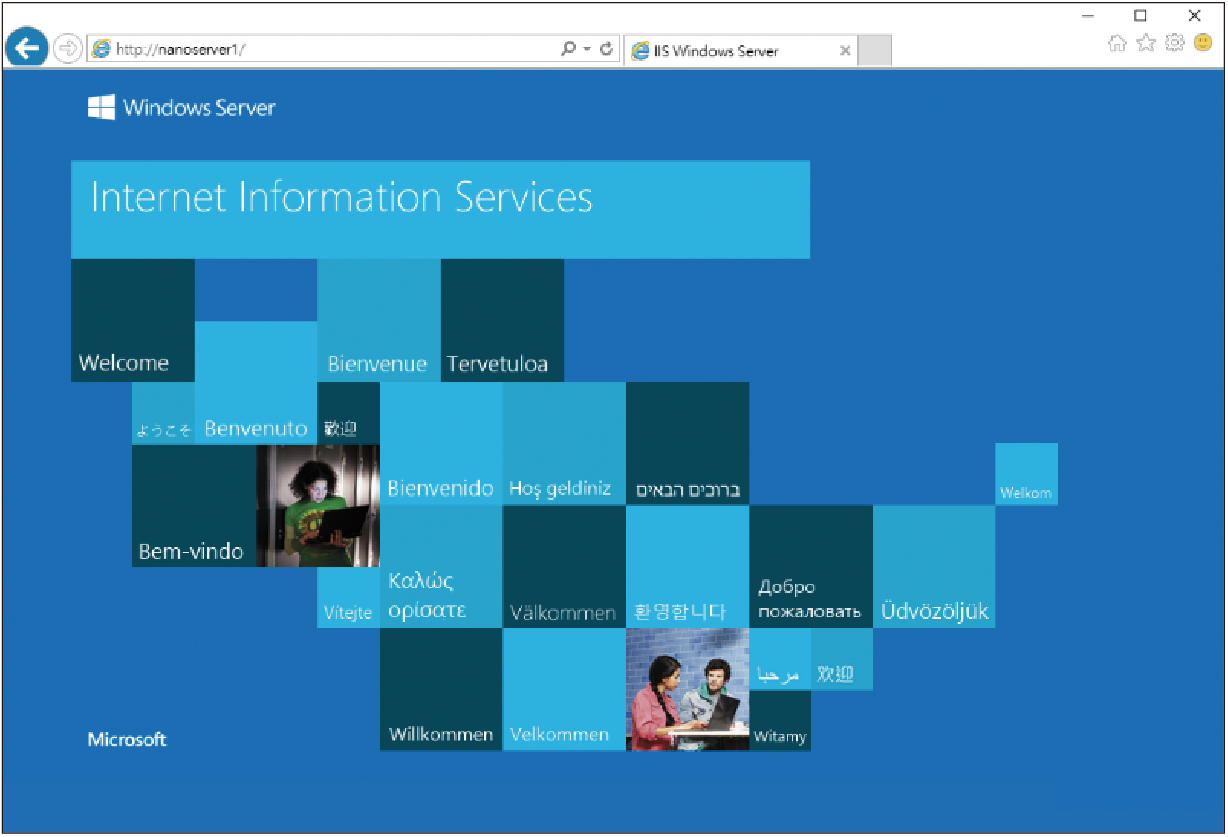Click the Bem-vindo tile
Viewport: 1228px width, 837px height.
tap(193, 506)
